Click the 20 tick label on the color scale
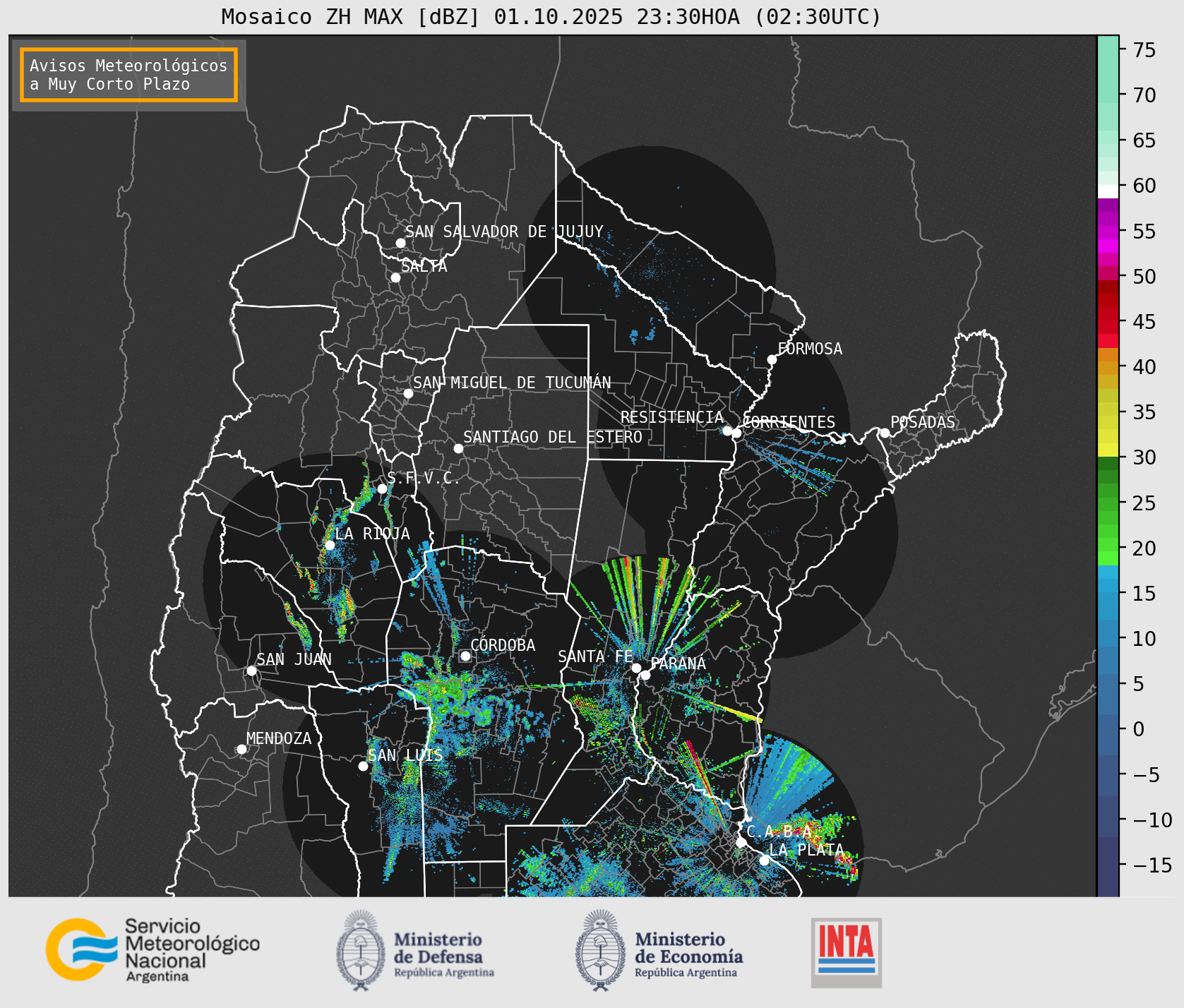This screenshot has height=1008, width=1184. (1144, 548)
